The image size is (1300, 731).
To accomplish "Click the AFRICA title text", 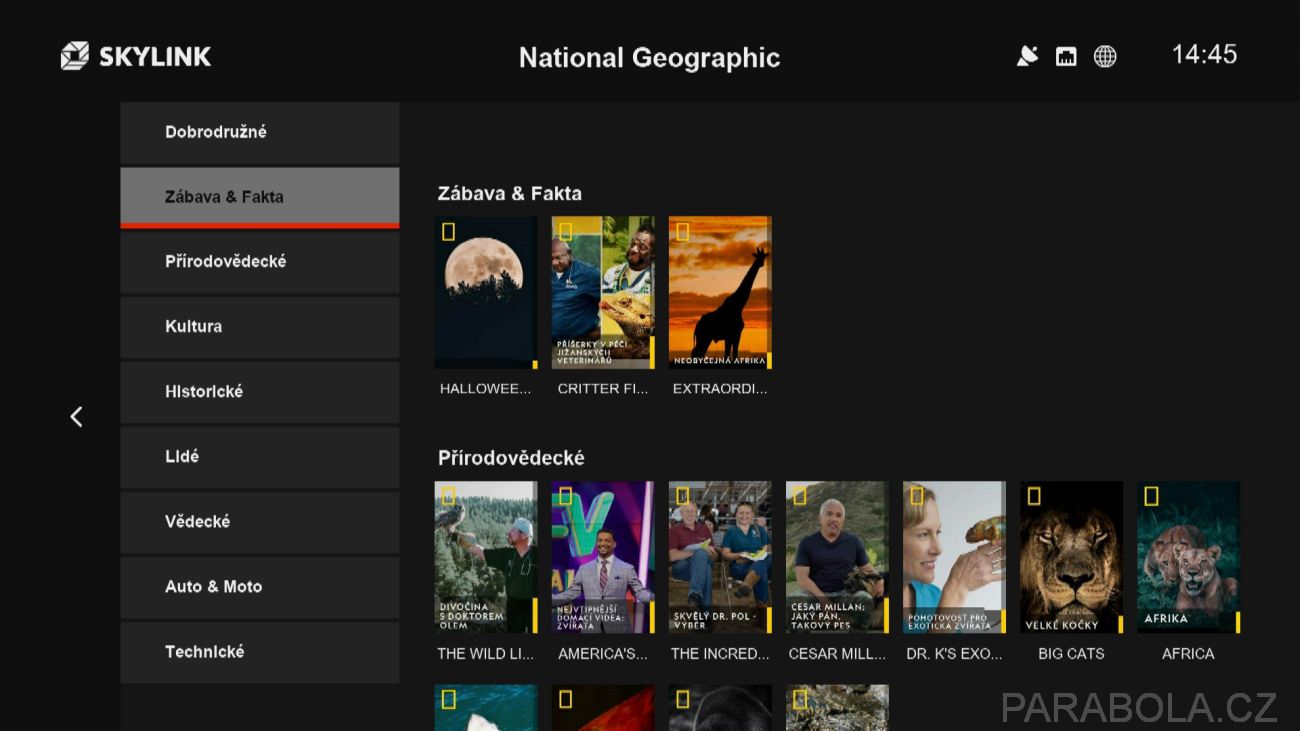I will 1188,654.
